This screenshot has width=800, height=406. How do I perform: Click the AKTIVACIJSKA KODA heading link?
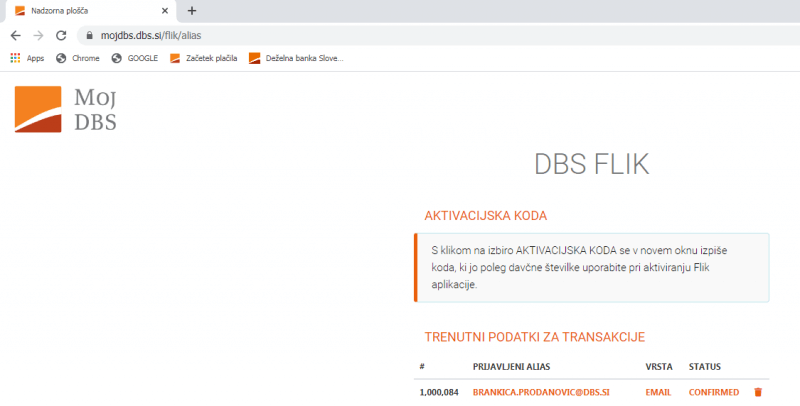pos(486,216)
